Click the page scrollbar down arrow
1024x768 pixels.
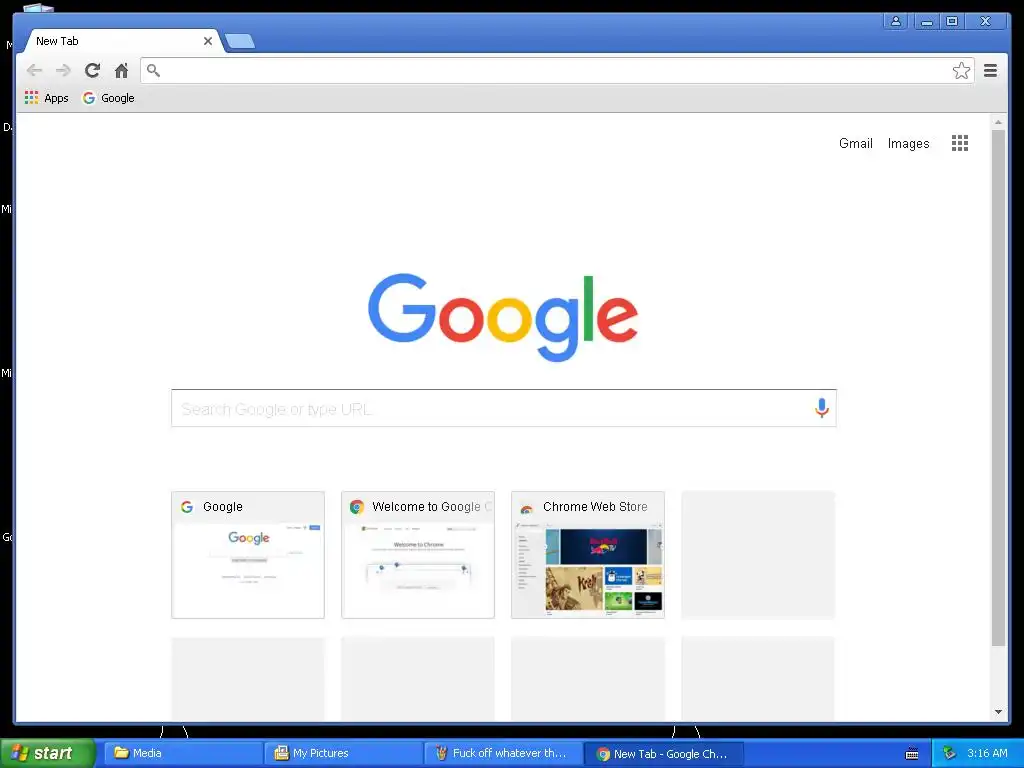(998, 712)
